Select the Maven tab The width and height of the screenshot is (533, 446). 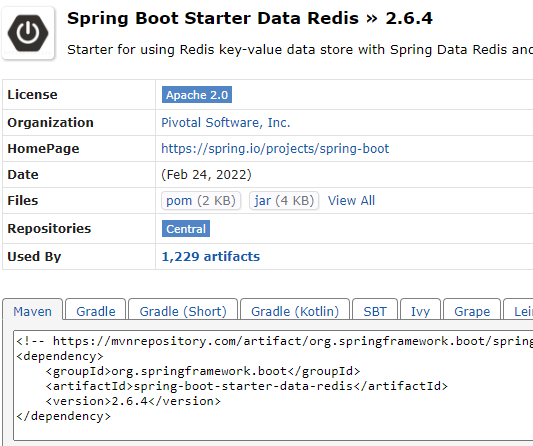[33, 310]
